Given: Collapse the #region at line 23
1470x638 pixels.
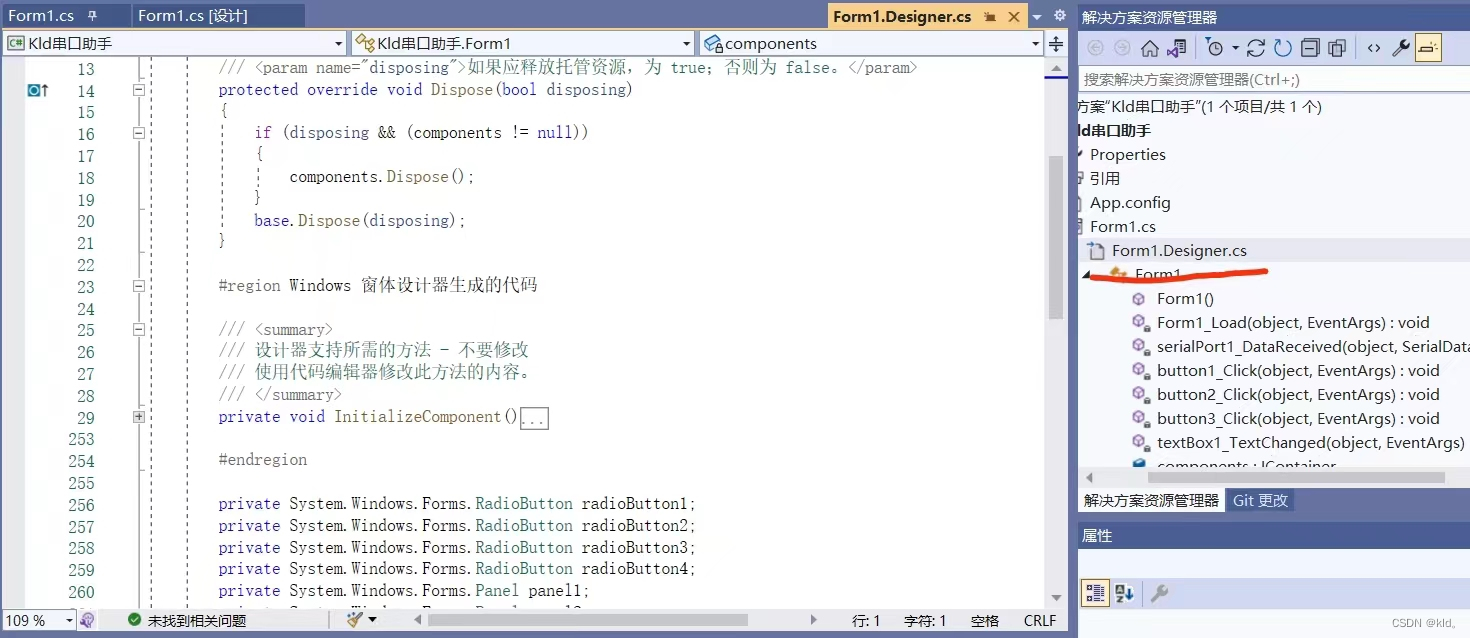Looking at the screenshot, I should tap(139, 286).
